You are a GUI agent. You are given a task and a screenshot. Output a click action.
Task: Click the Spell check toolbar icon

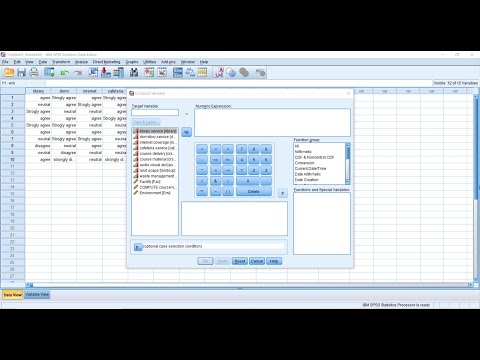(x=260, y=72)
